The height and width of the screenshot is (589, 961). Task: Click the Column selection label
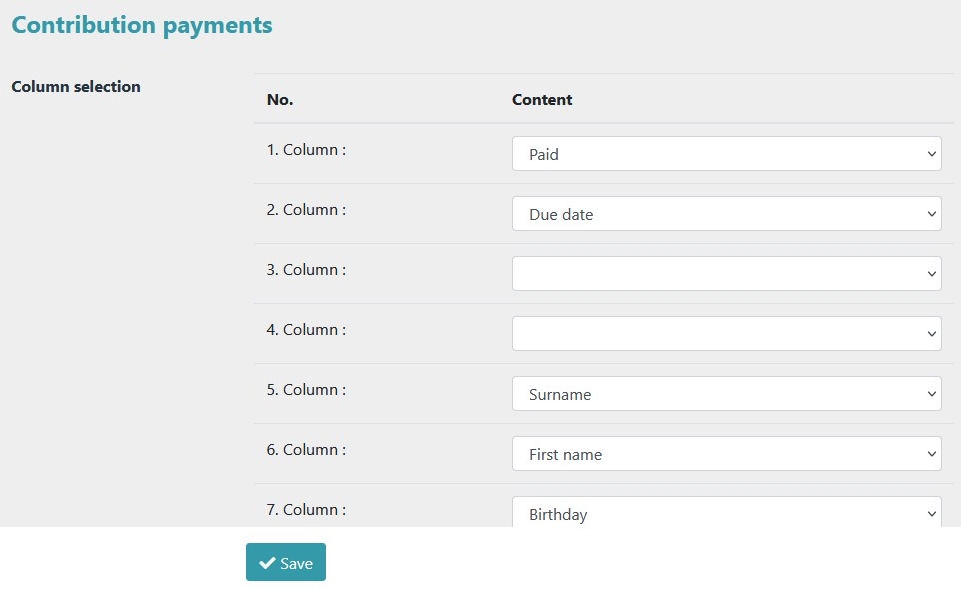[76, 87]
